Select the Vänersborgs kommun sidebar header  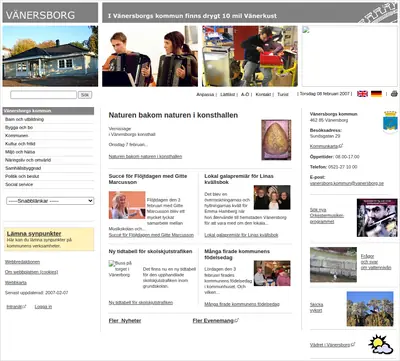coord(48,111)
